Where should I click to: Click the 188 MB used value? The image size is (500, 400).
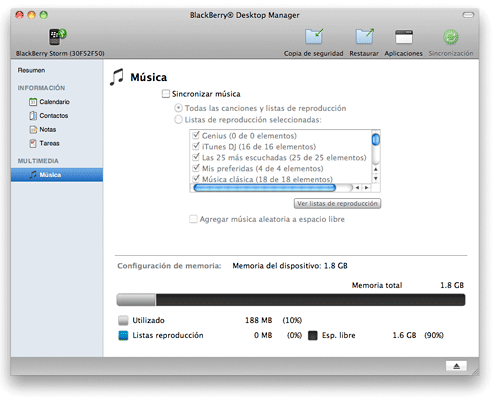(259, 320)
